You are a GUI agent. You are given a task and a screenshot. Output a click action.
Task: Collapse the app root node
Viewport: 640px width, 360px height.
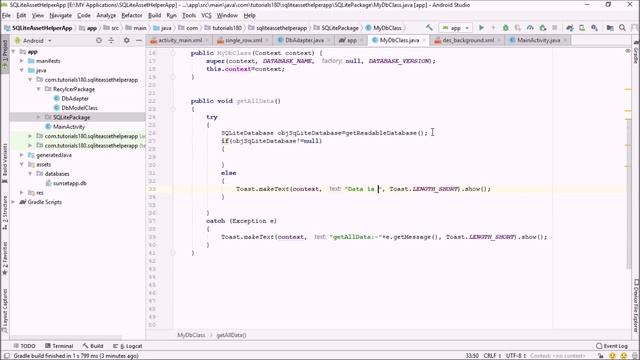[x=13, y=52]
